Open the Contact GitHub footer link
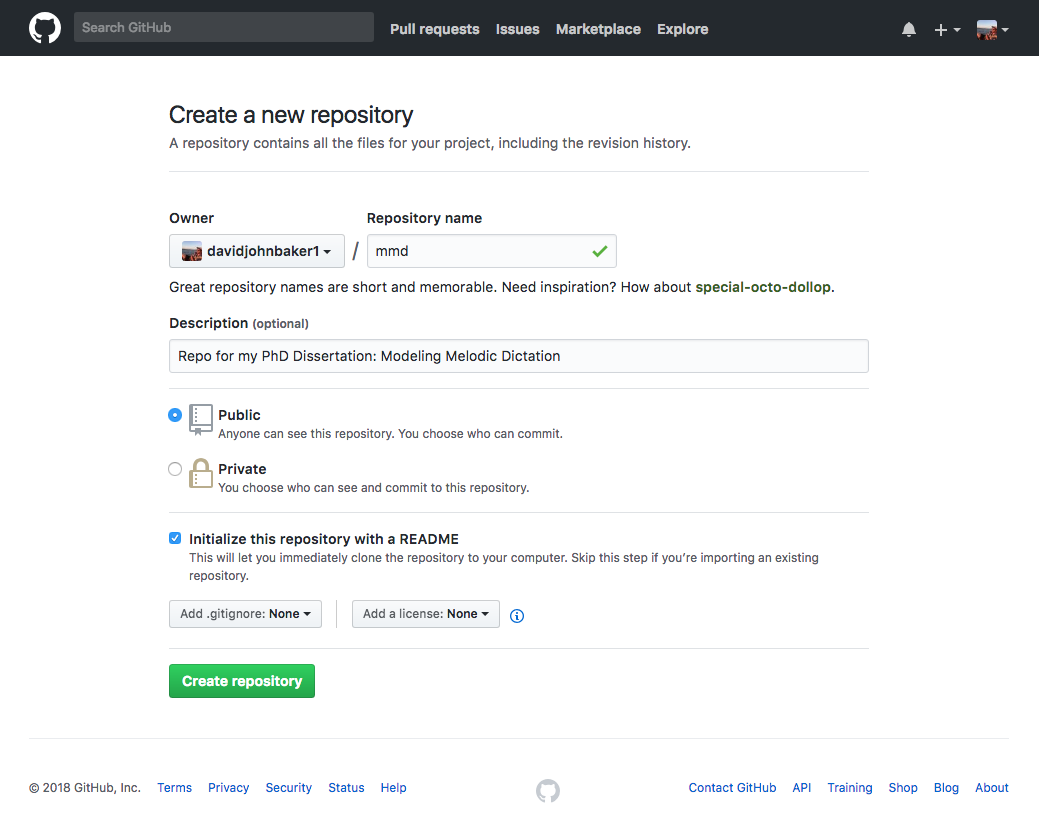Screen dimensions: 1039x824 (x=732, y=788)
